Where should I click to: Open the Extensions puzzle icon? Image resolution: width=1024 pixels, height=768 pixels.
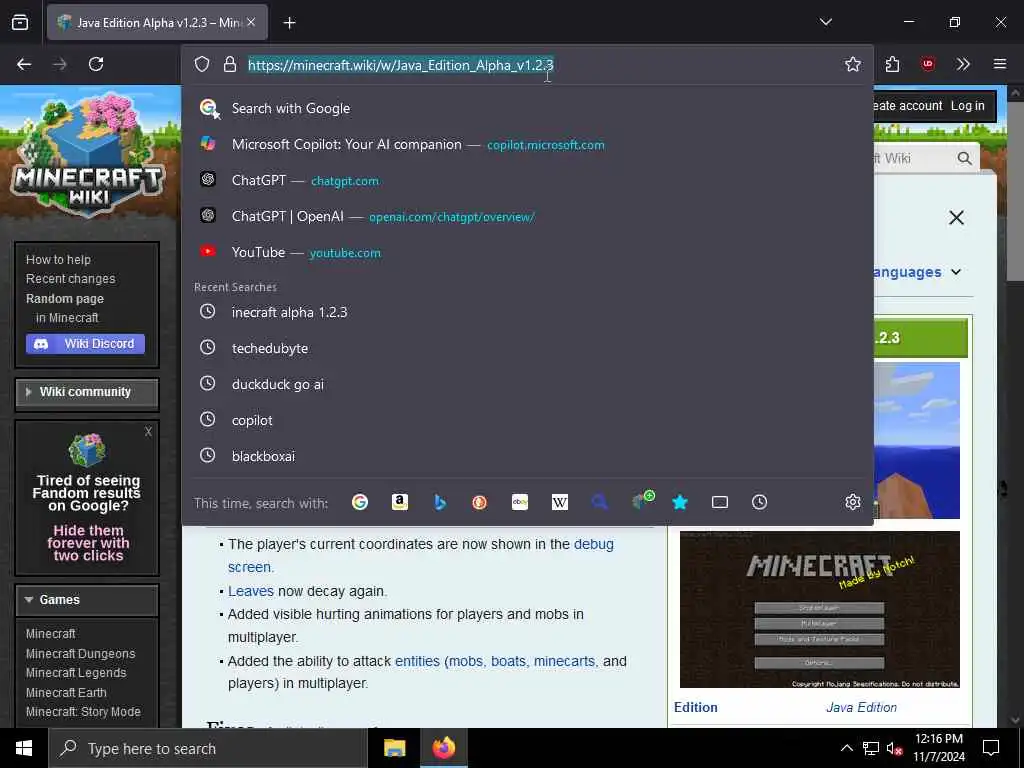892,64
